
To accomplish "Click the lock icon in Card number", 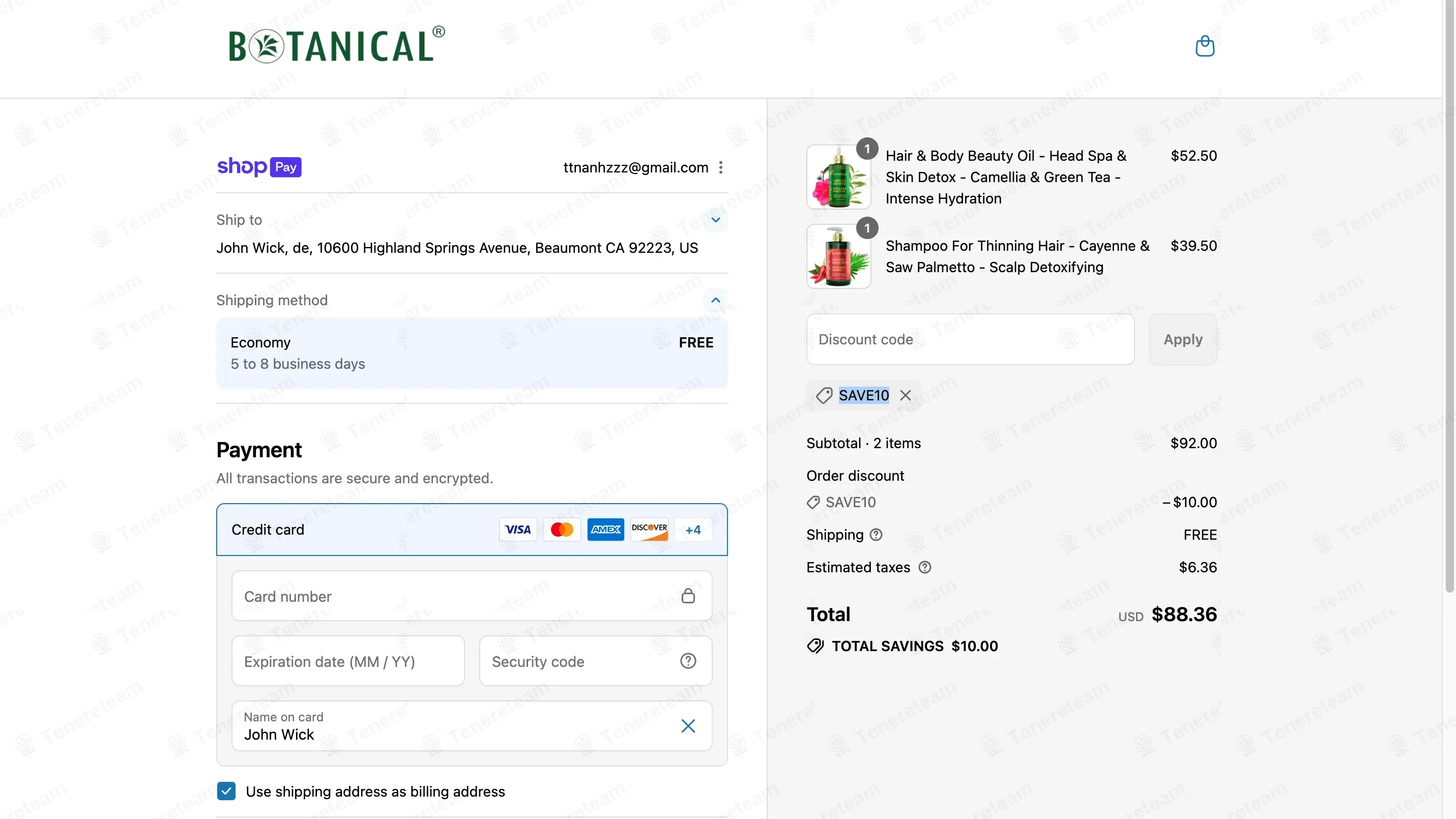I will pyautogui.click(x=688, y=596).
